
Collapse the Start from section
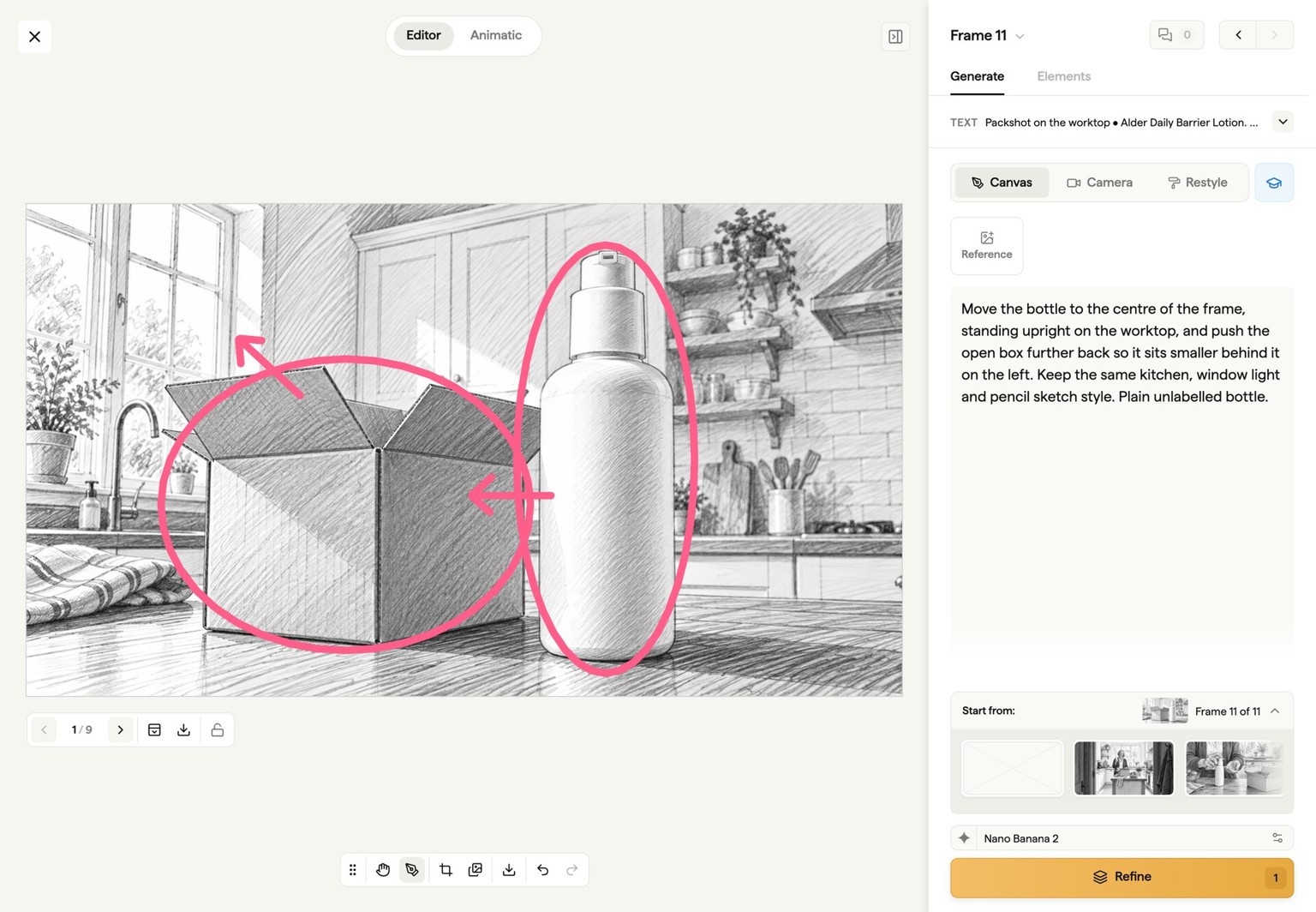pyautogui.click(x=1275, y=711)
